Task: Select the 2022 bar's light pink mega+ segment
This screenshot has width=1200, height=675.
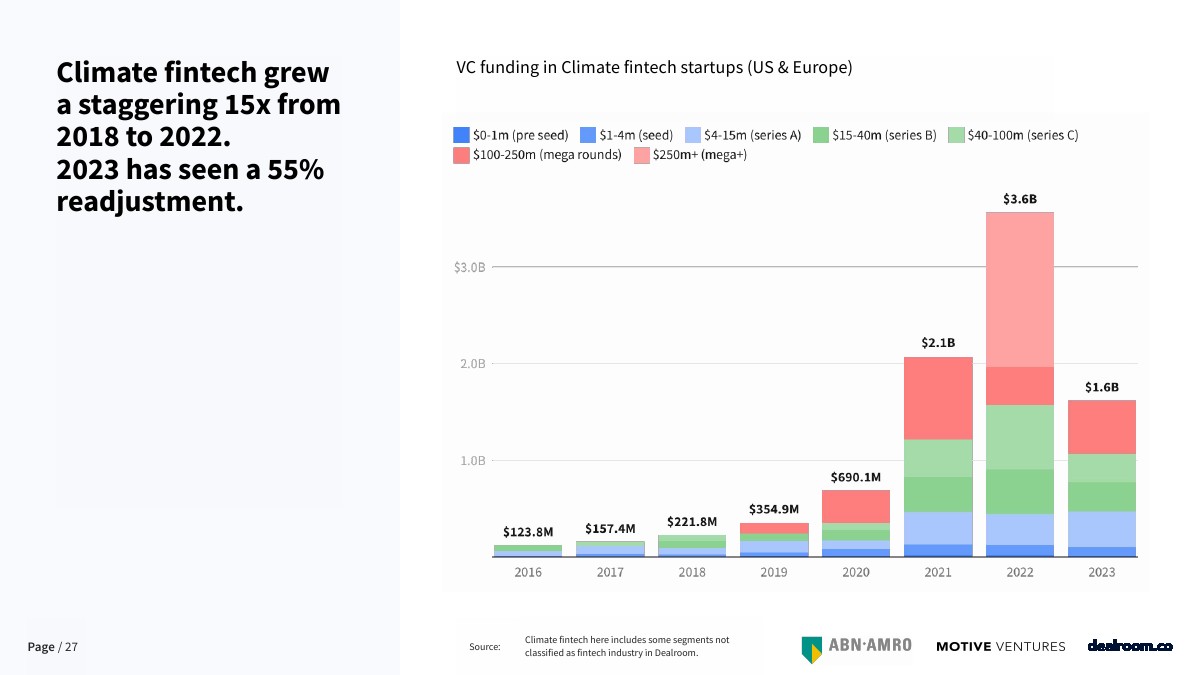Action: click(x=1019, y=289)
